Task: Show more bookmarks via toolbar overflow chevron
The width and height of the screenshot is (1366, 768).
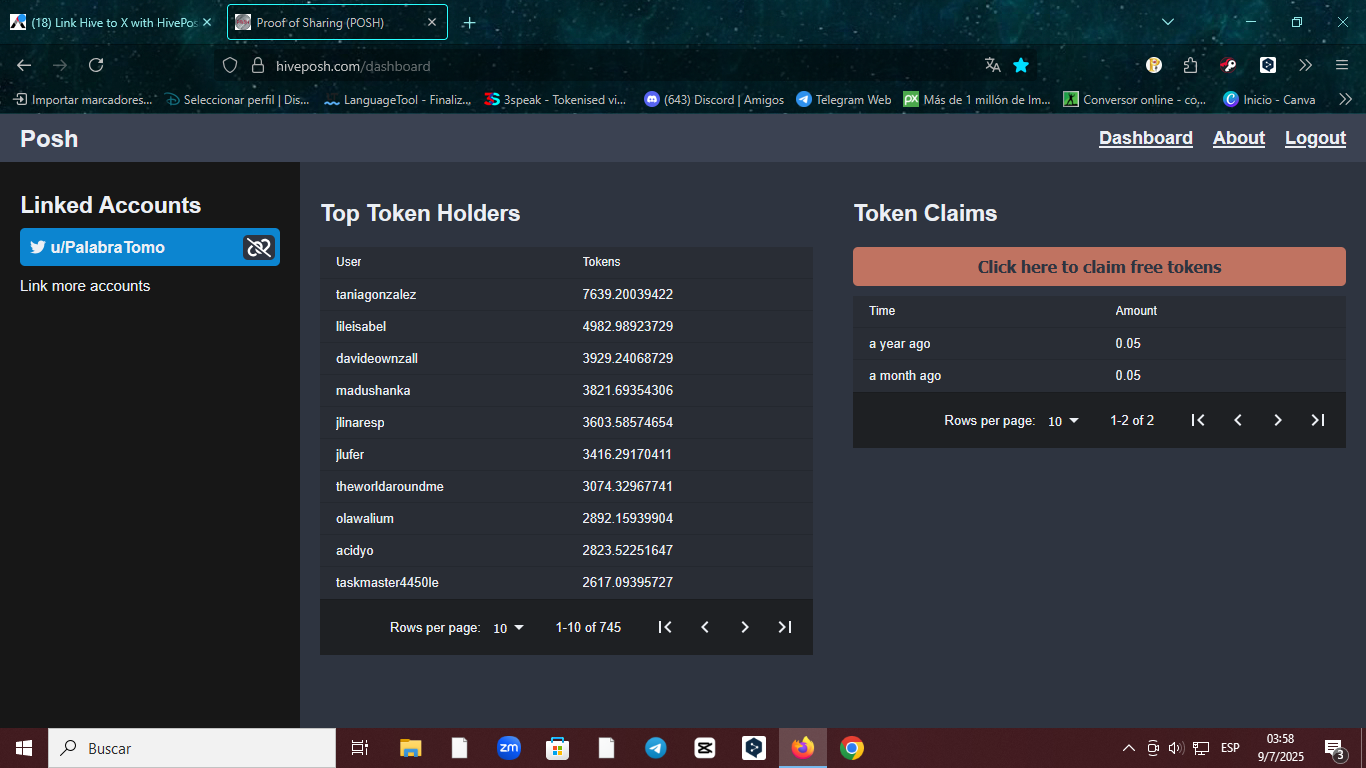Action: [x=1345, y=99]
